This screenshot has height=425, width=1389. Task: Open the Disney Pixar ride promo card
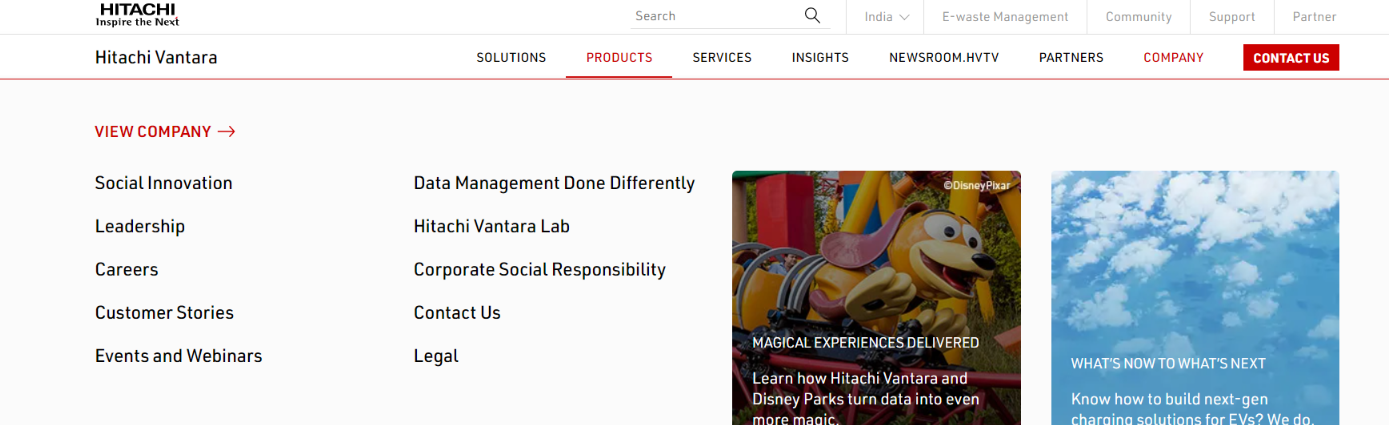(x=876, y=298)
